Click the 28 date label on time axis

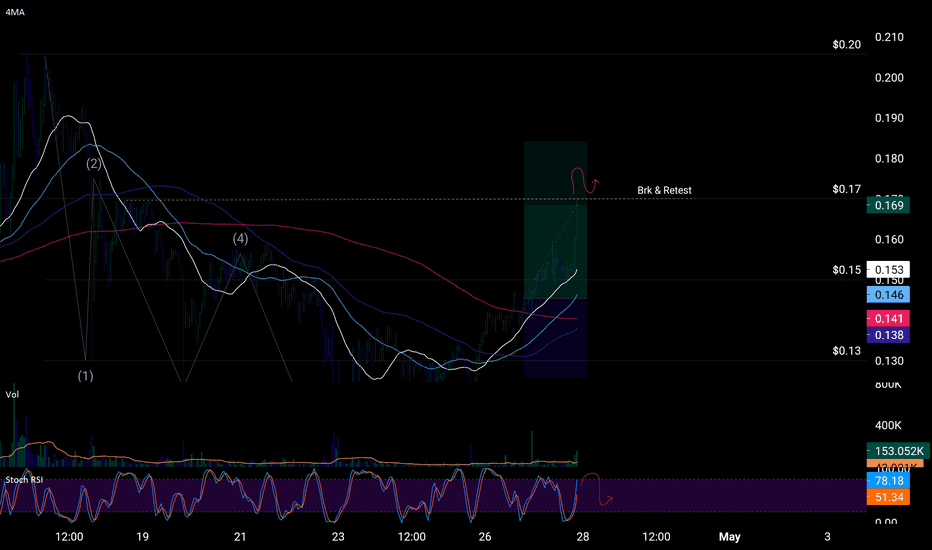tap(583, 536)
